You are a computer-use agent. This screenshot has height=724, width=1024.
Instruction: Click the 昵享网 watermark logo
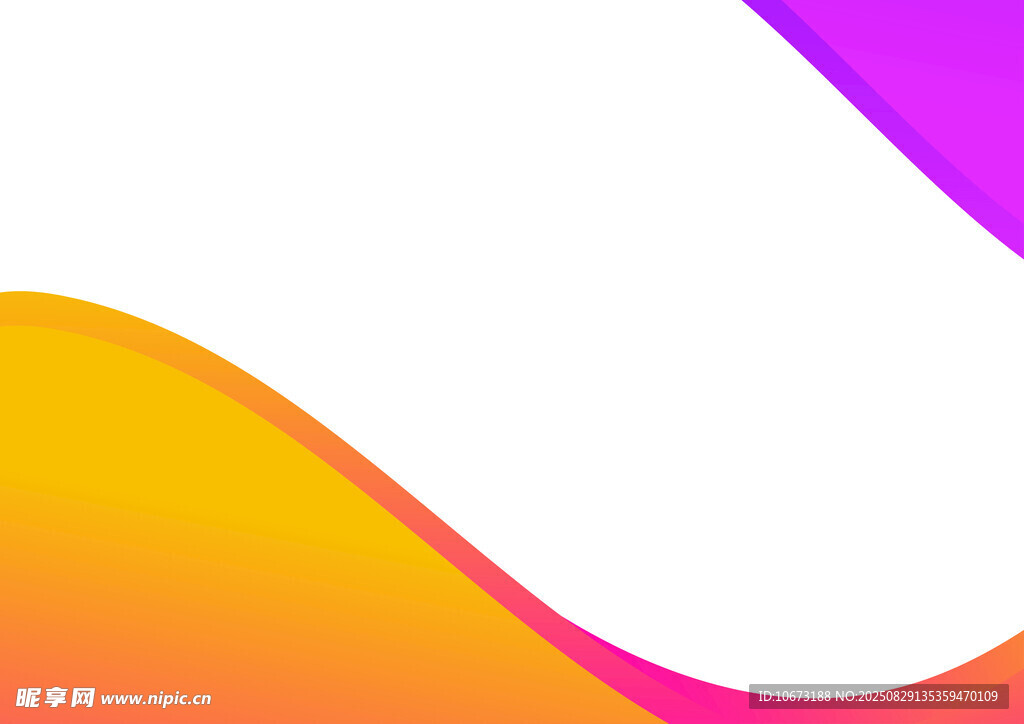55,697
